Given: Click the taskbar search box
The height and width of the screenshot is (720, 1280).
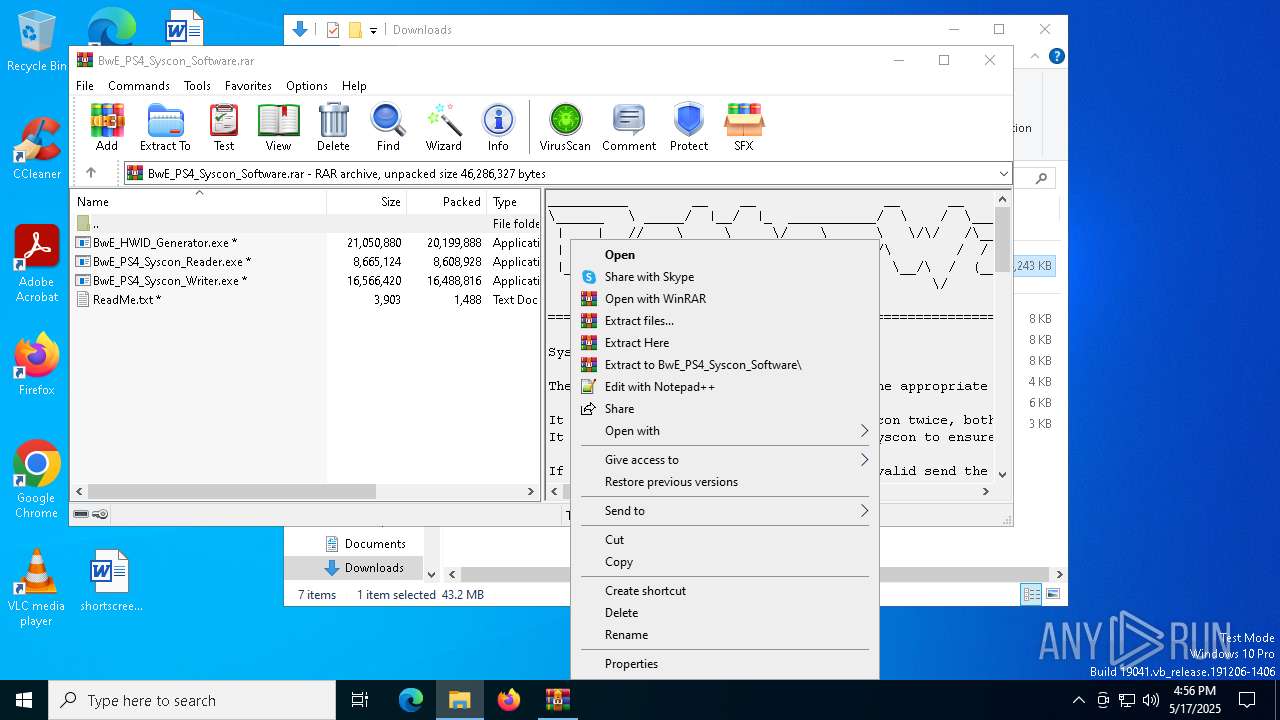Looking at the screenshot, I should (x=192, y=700).
